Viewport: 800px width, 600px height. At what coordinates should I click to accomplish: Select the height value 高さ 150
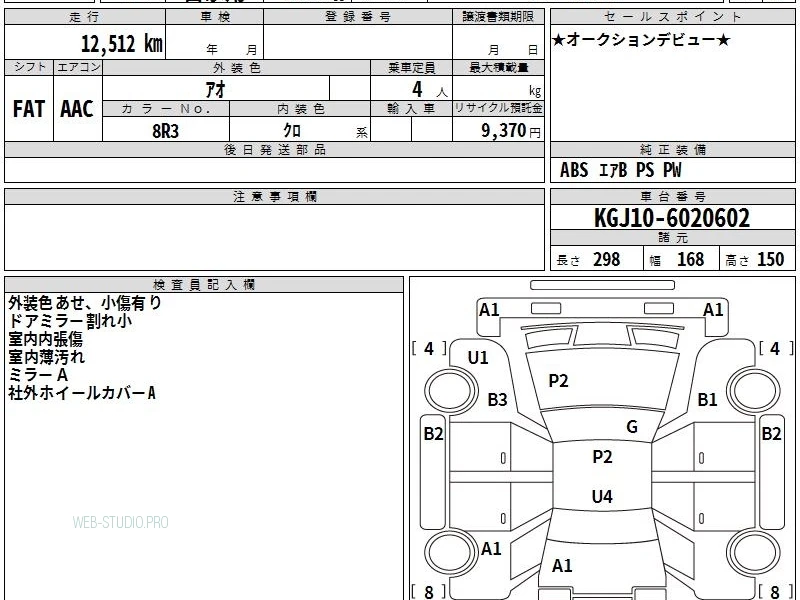(x=755, y=260)
